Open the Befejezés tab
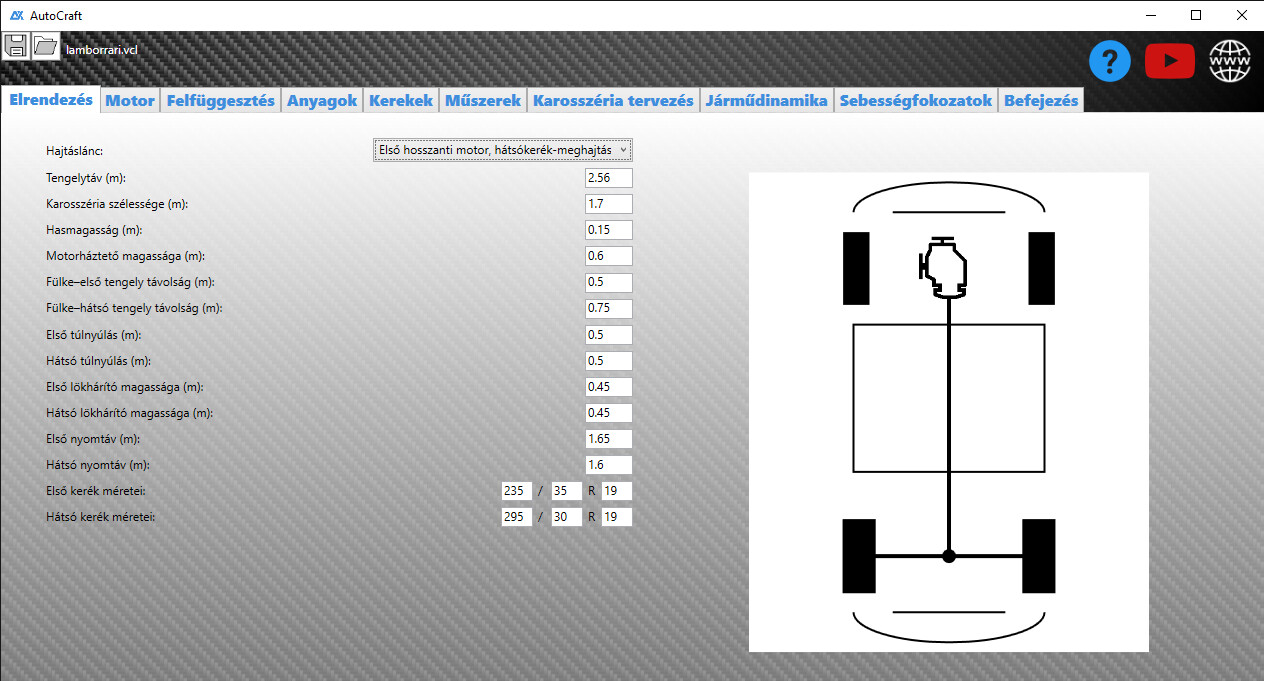Screen dimensions: 1264x681 1040,101
